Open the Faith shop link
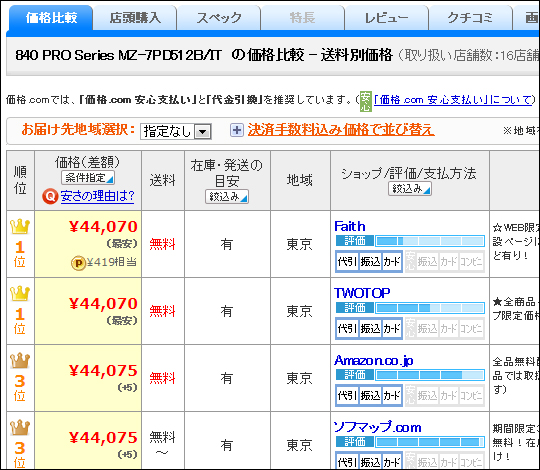Viewport: 540px width, 470px height. [350, 226]
